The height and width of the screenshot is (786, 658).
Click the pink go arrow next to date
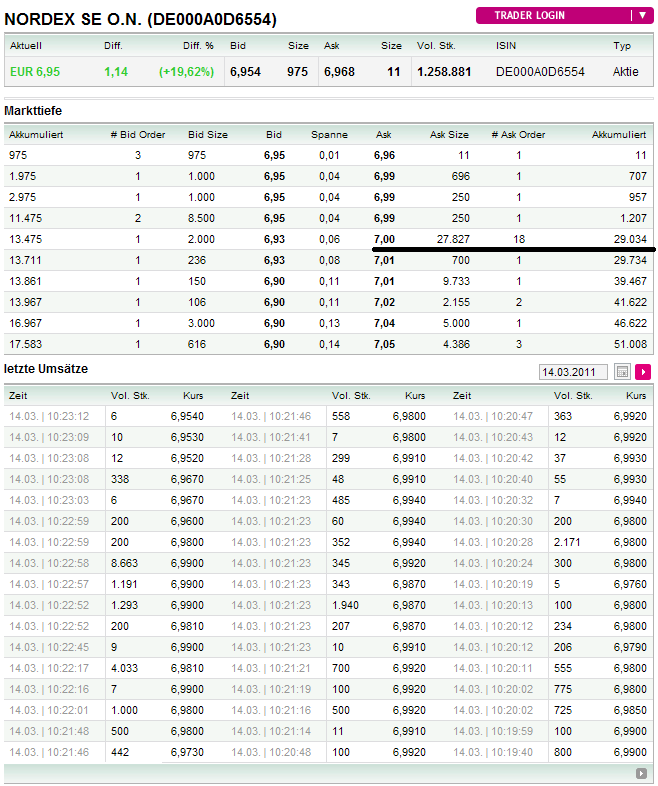(x=643, y=372)
